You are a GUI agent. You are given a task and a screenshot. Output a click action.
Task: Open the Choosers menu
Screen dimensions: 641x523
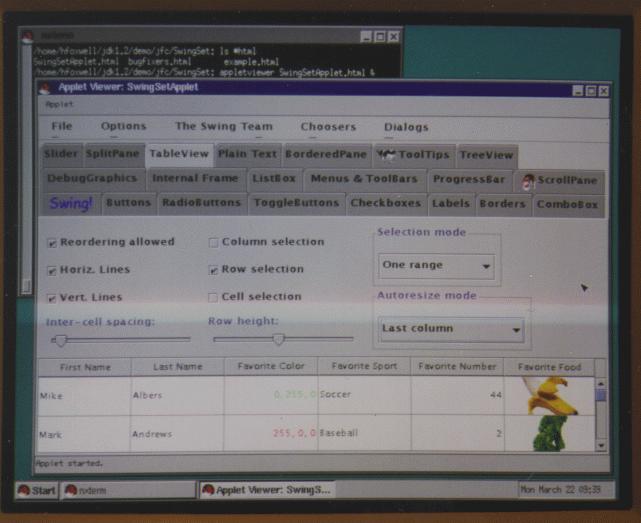pos(328,127)
